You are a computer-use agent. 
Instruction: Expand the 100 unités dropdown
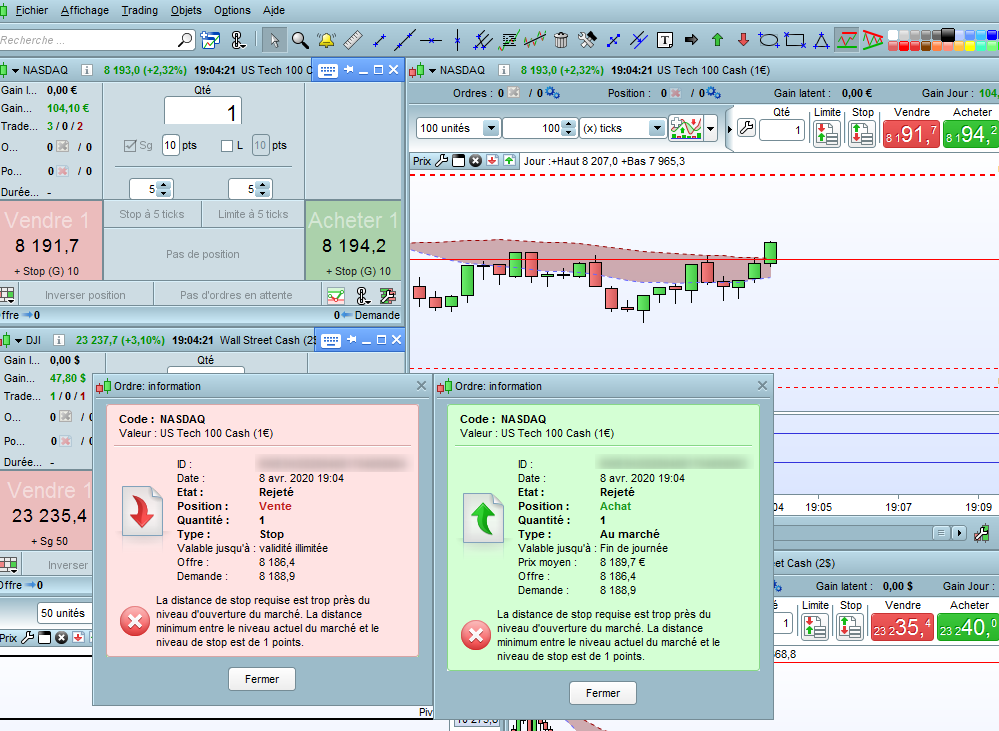pos(491,128)
